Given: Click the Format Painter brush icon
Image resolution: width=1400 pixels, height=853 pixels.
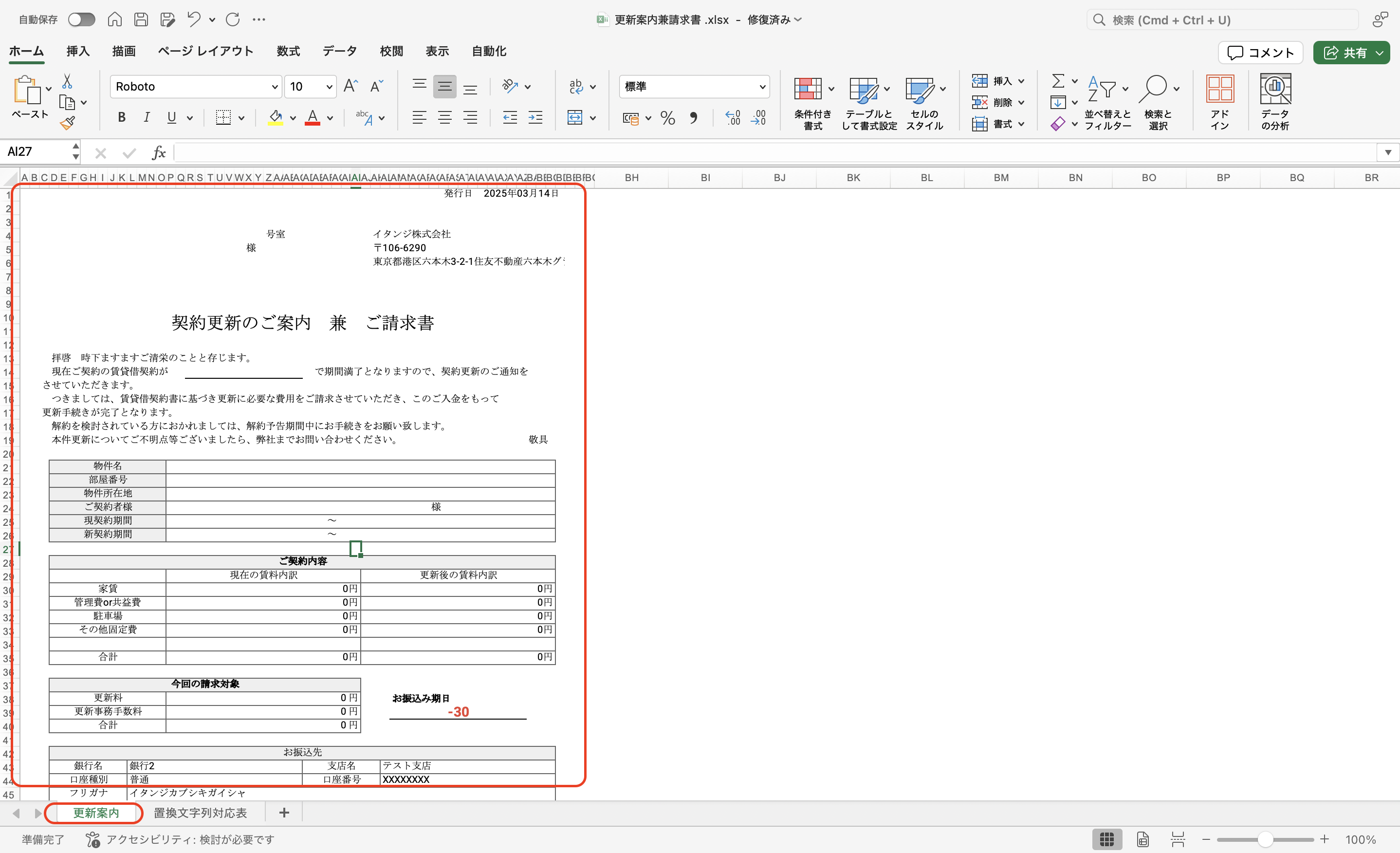Looking at the screenshot, I should click(x=68, y=123).
